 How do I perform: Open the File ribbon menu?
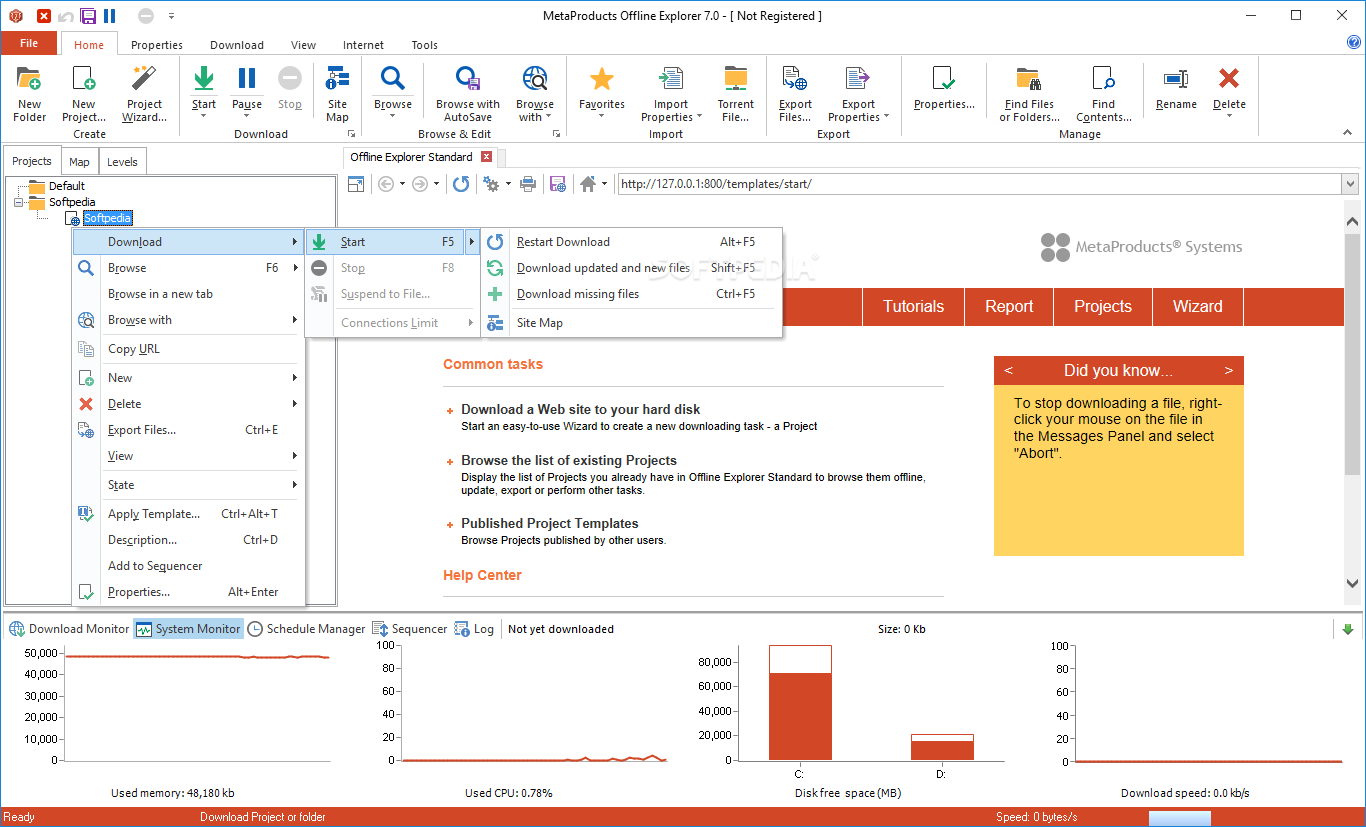(29, 44)
